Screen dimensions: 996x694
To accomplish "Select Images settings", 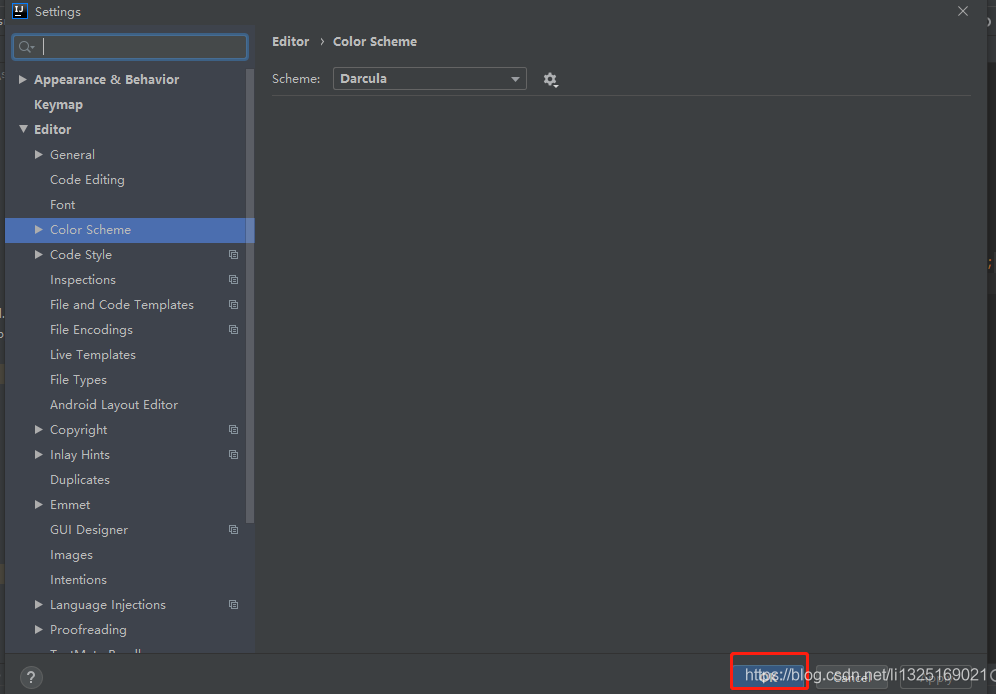I will click(x=71, y=555).
